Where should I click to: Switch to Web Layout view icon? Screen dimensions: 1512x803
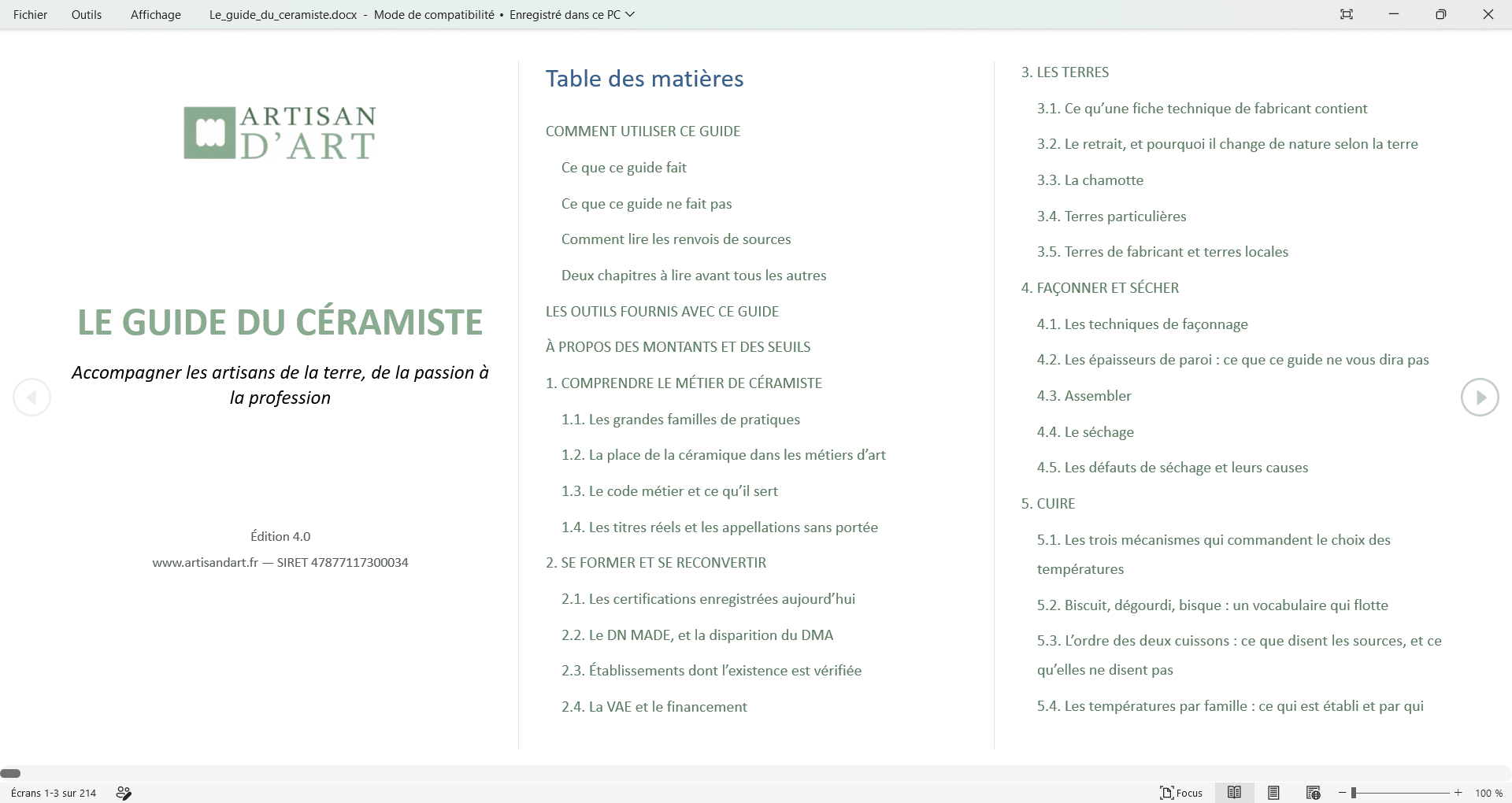1313,793
